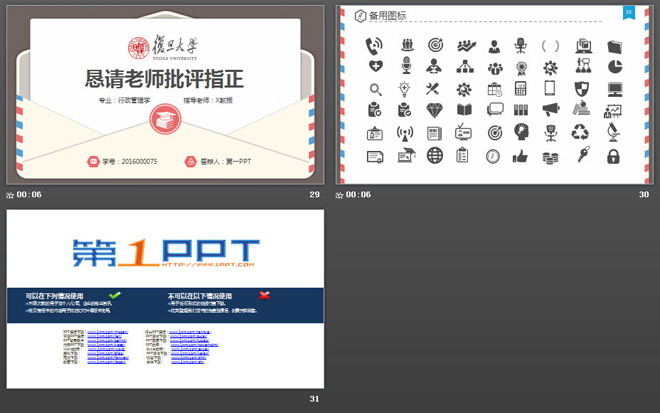
Task: Click the recycle arrows icon
Action: point(580,132)
